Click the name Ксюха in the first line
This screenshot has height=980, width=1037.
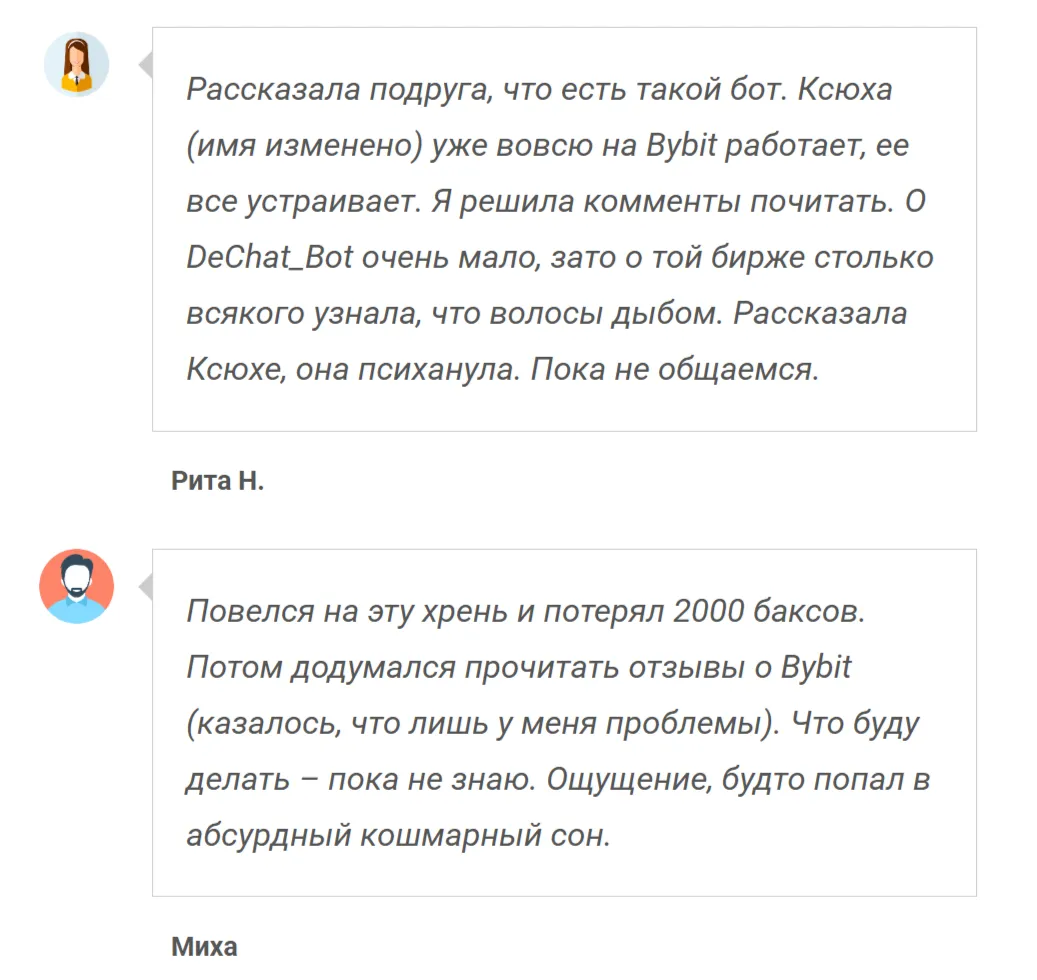845,89
